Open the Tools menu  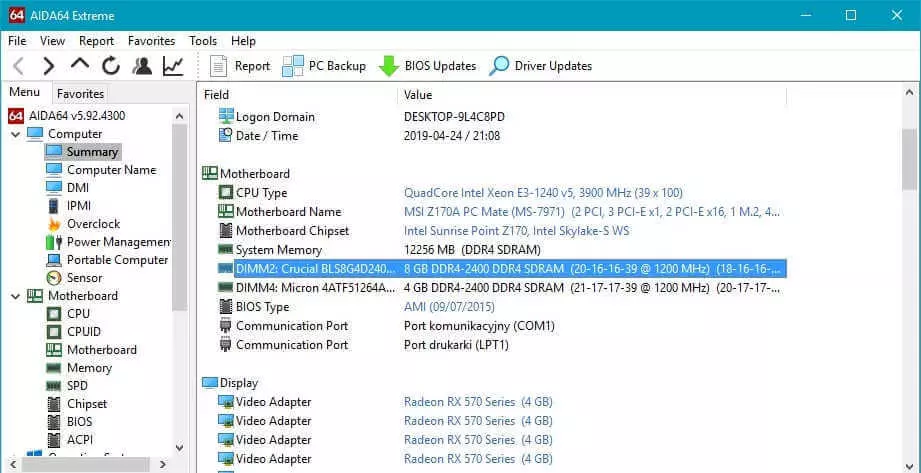(203, 41)
